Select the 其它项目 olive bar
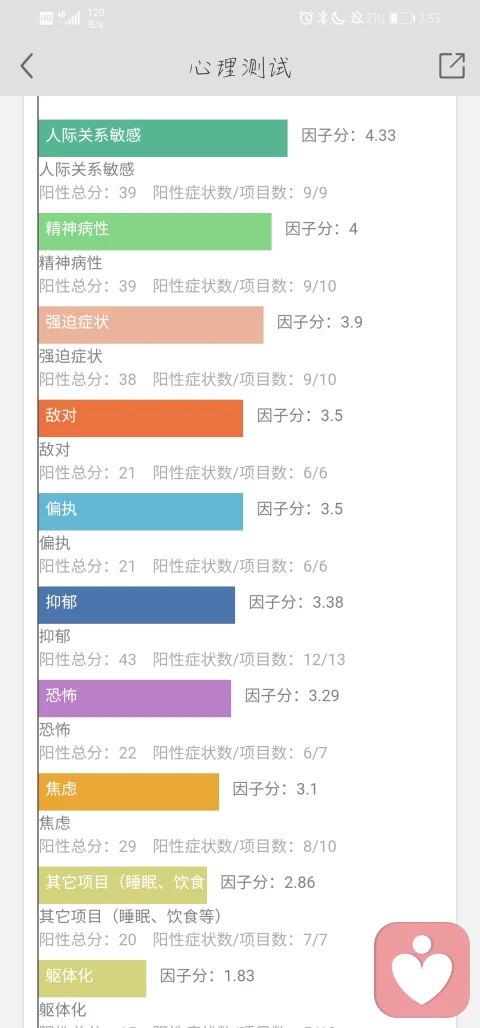This screenshot has width=480, height=1028. click(x=123, y=885)
